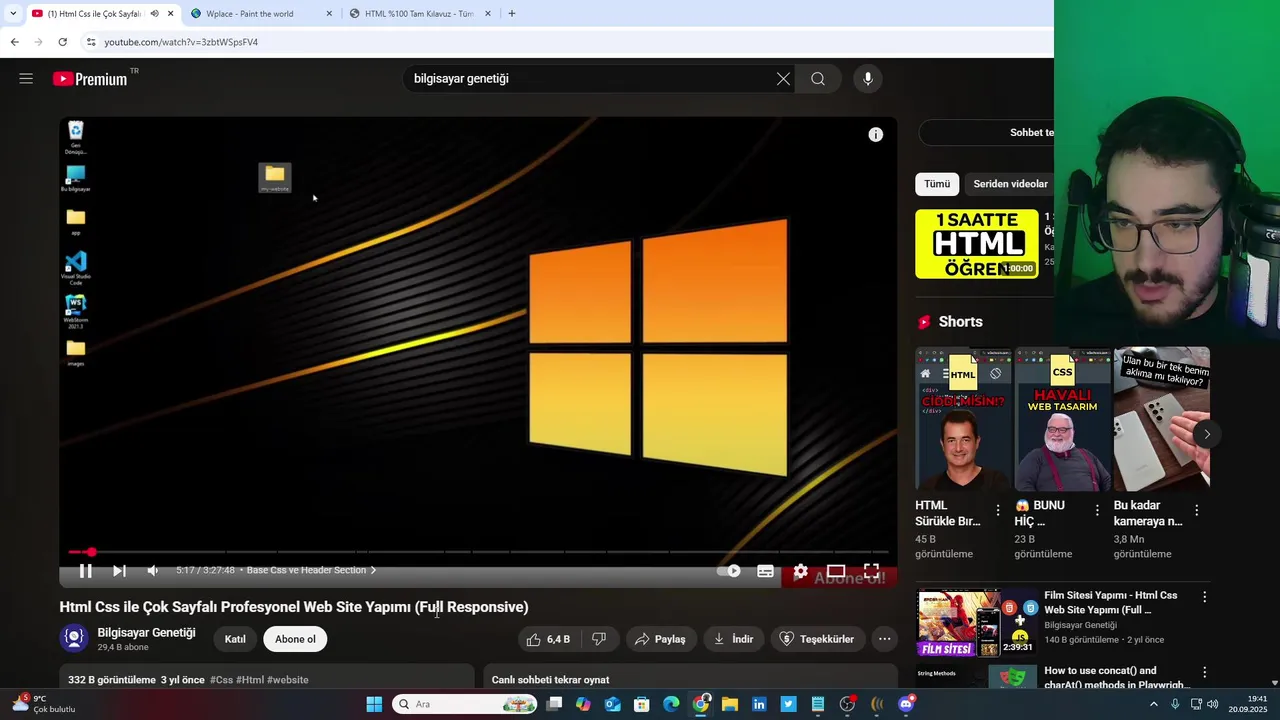Open the Bilgisayar Genetiği channel name link
1280x720 pixels.
pyautogui.click(x=146, y=633)
